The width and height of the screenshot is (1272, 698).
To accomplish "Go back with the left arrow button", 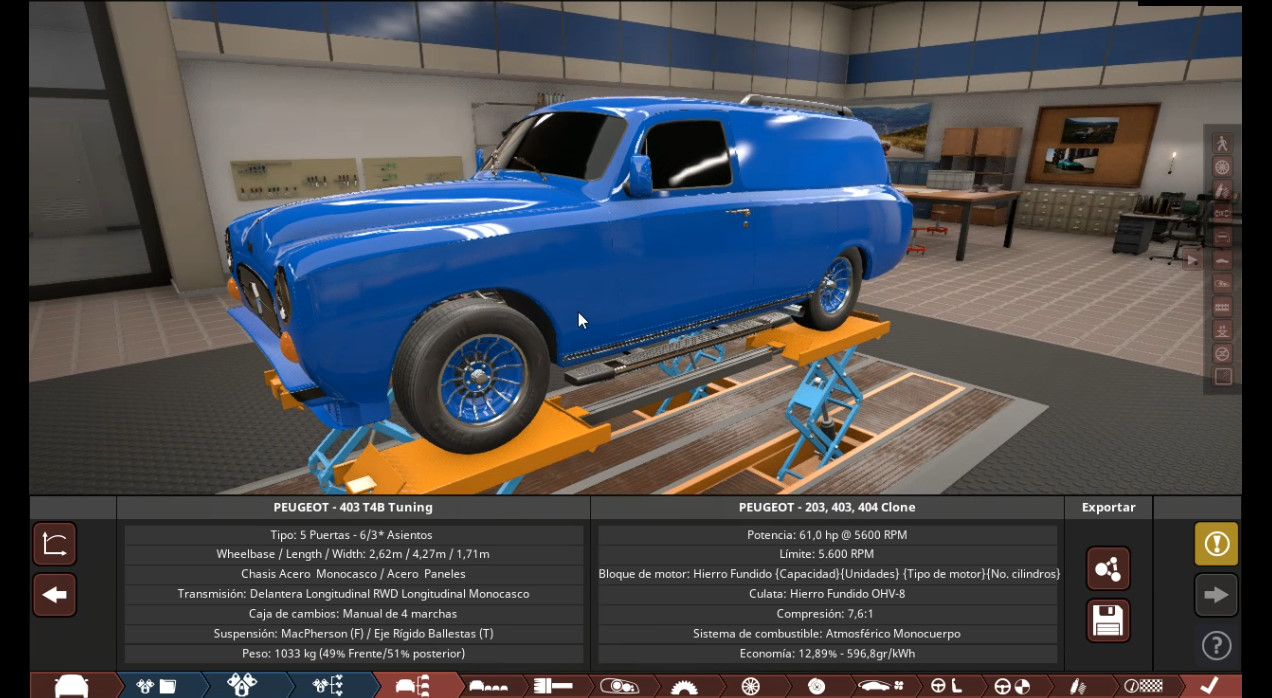I will [x=55, y=595].
